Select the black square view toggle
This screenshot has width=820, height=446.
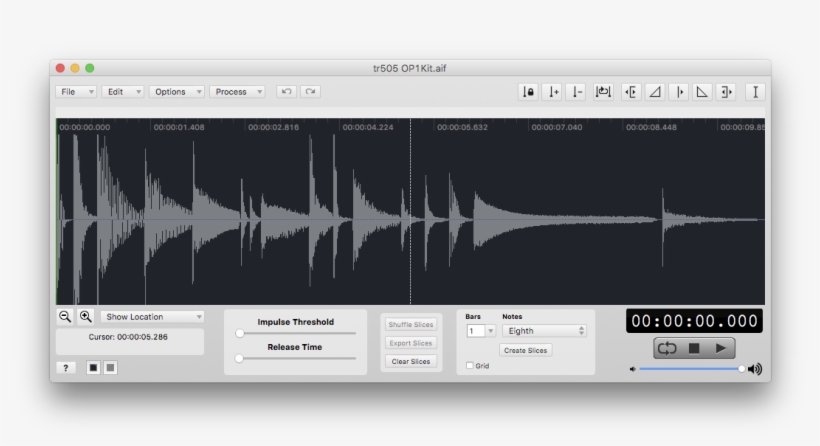[x=93, y=368]
